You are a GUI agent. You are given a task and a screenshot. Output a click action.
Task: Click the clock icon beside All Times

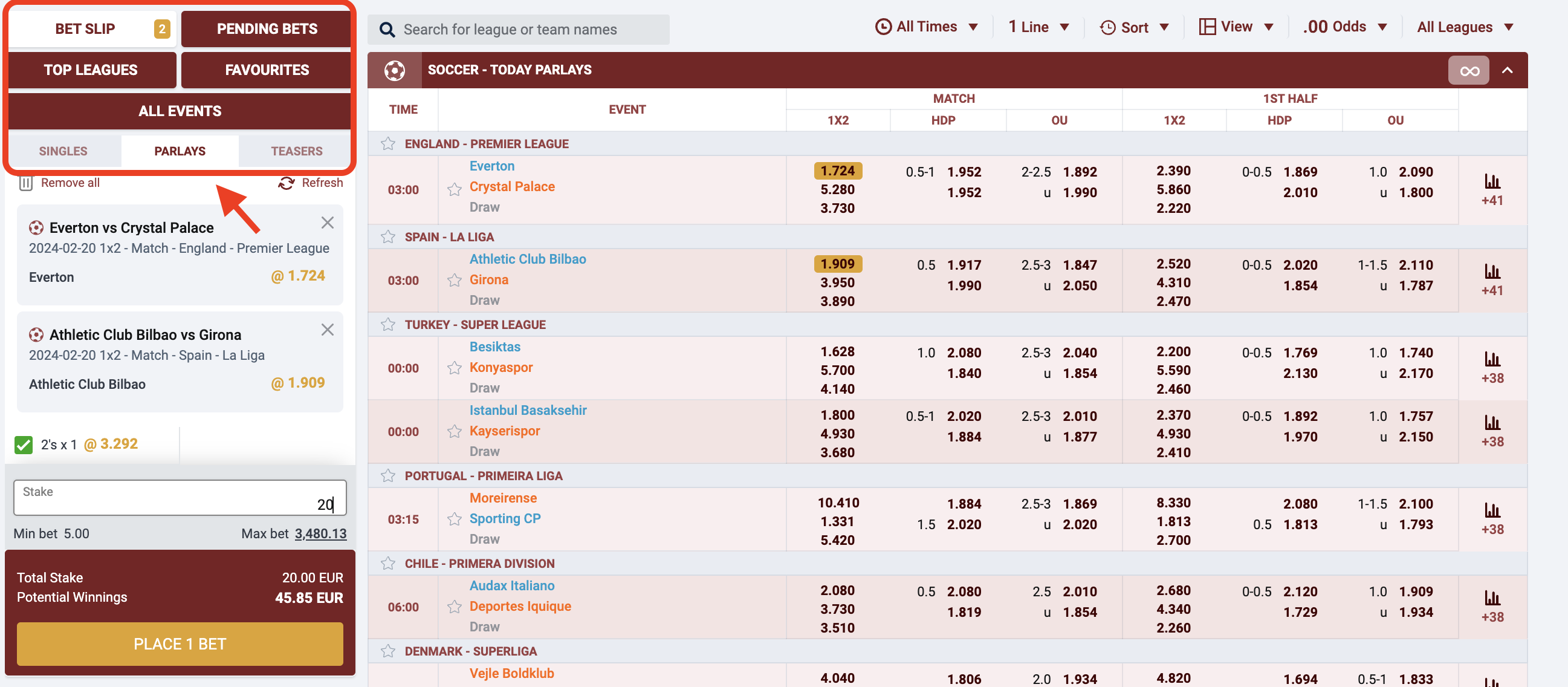(x=883, y=27)
